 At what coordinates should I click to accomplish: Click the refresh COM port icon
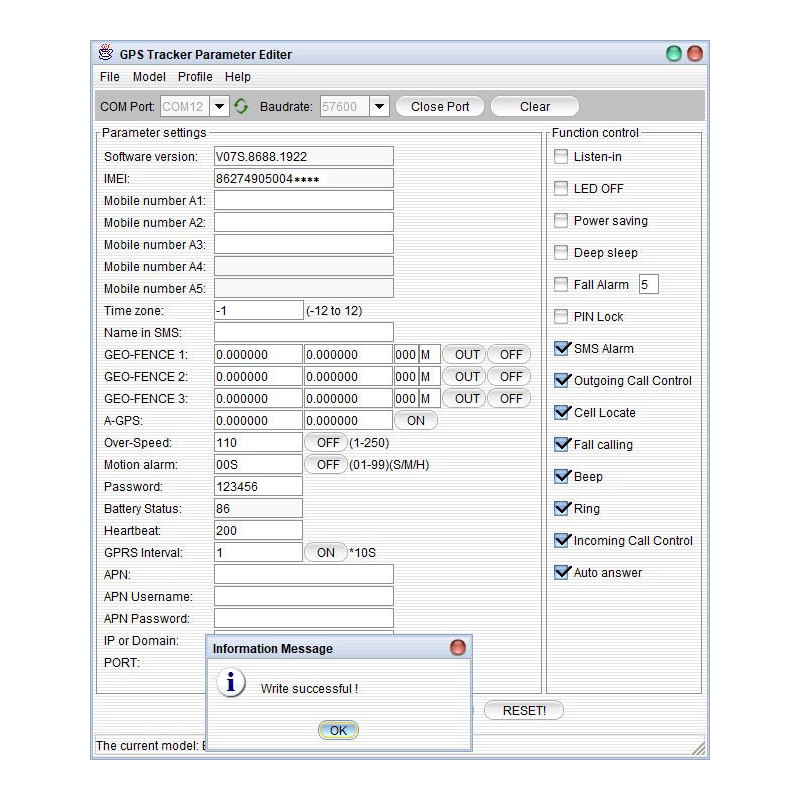pos(241,106)
